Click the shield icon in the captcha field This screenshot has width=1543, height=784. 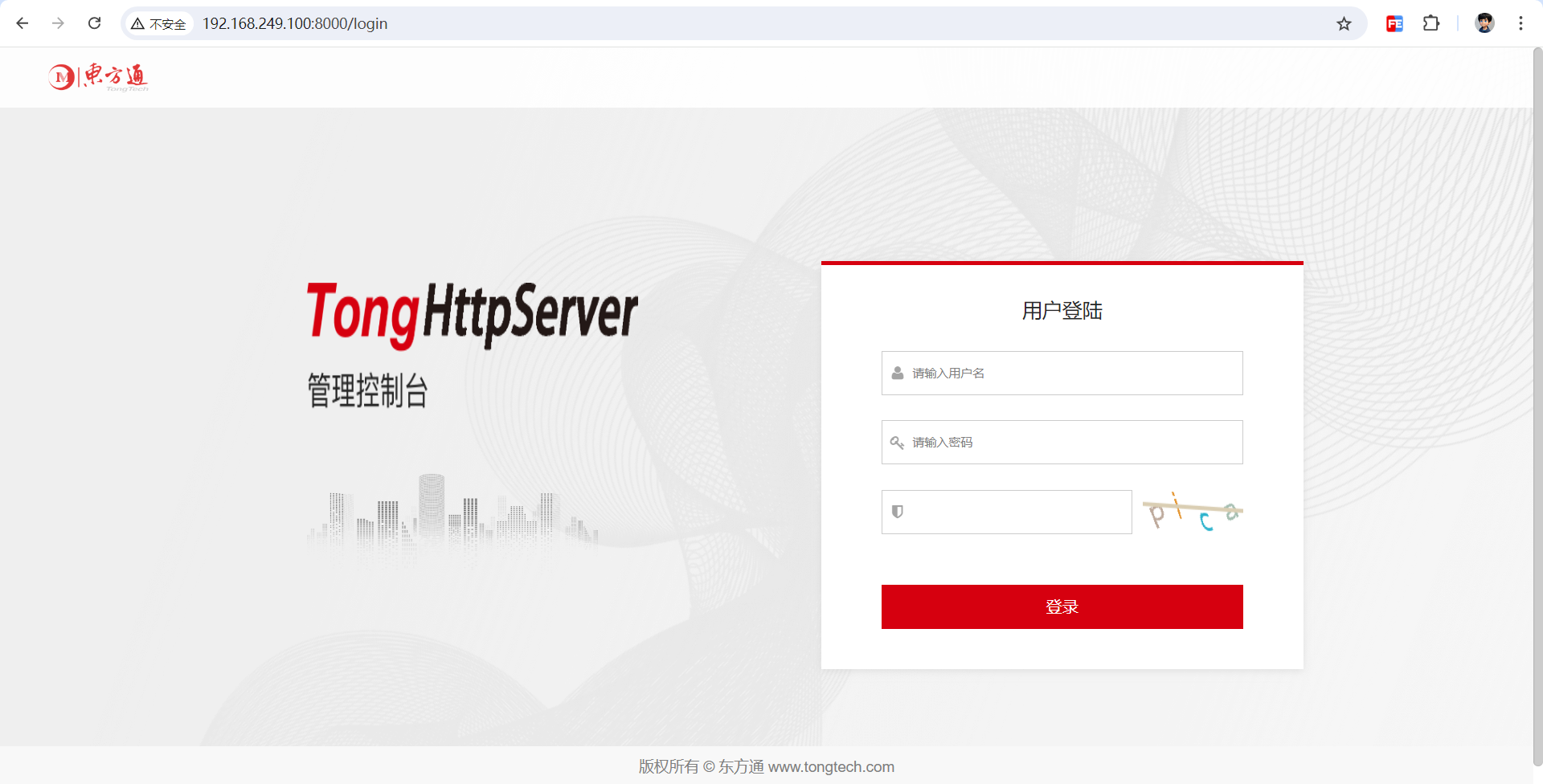click(x=898, y=512)
